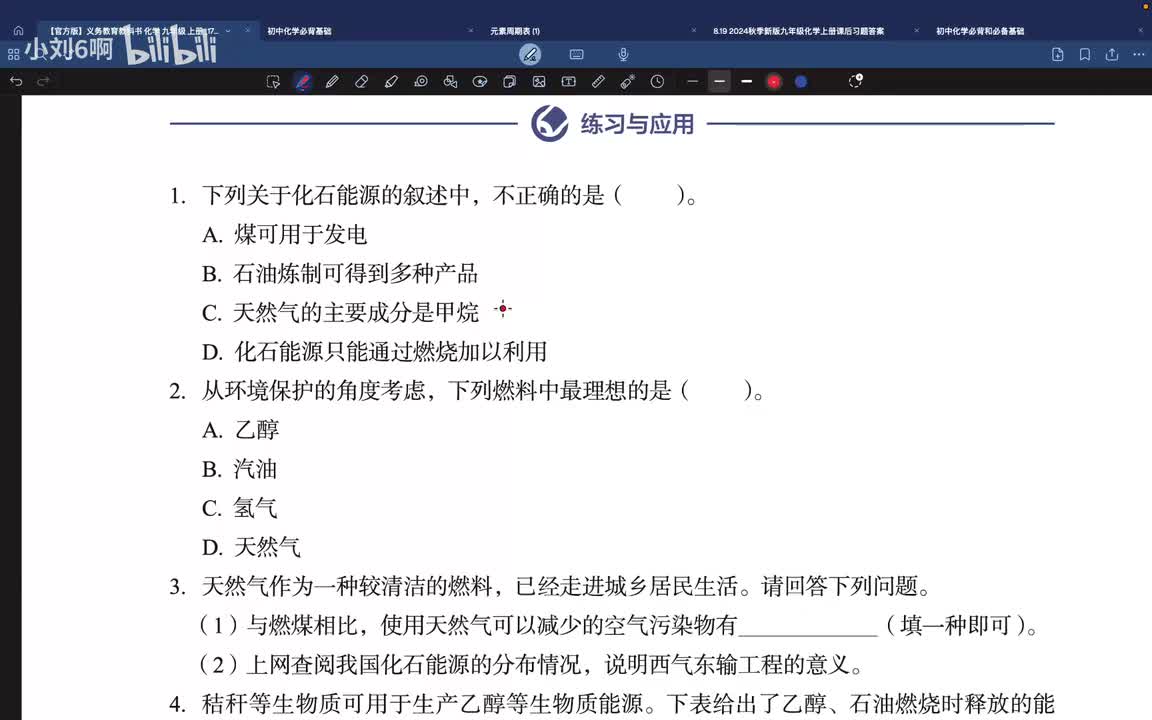The width and height of the screenshot is (1152, 720).
Task: Click option B. 汽油
Action: click(240, 469)
